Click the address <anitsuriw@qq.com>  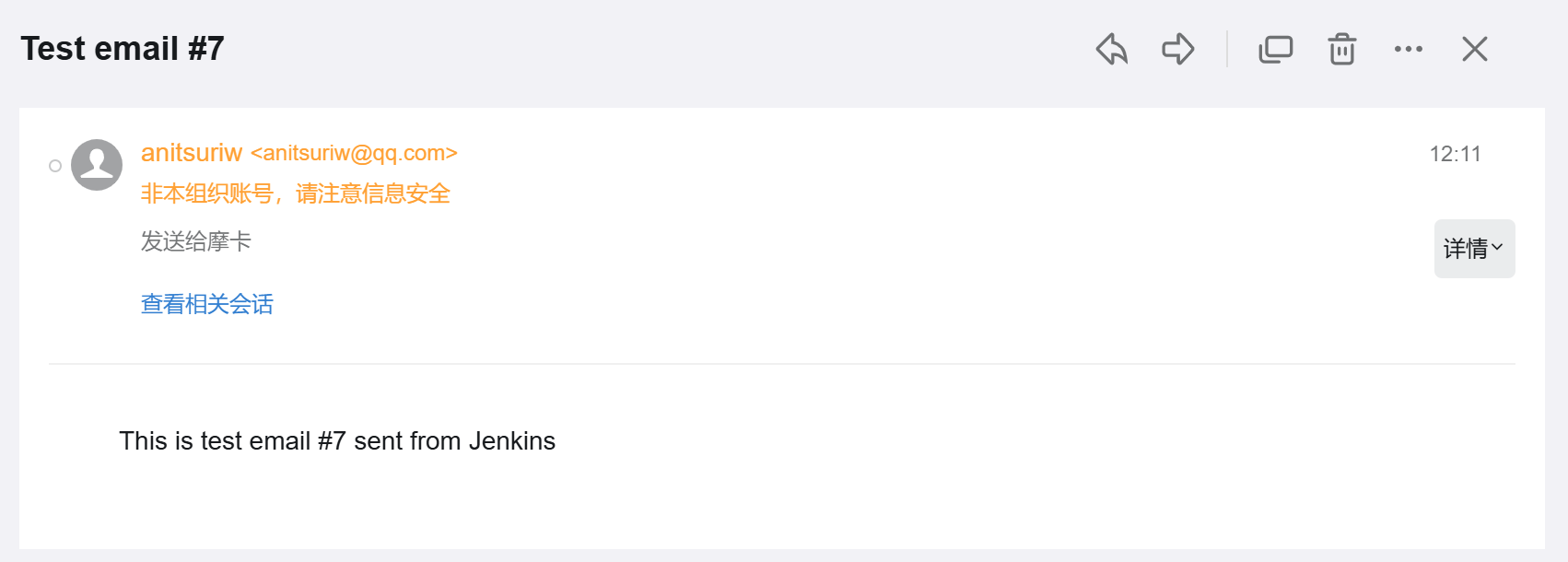pyautogui.click(x=354, y=153)
